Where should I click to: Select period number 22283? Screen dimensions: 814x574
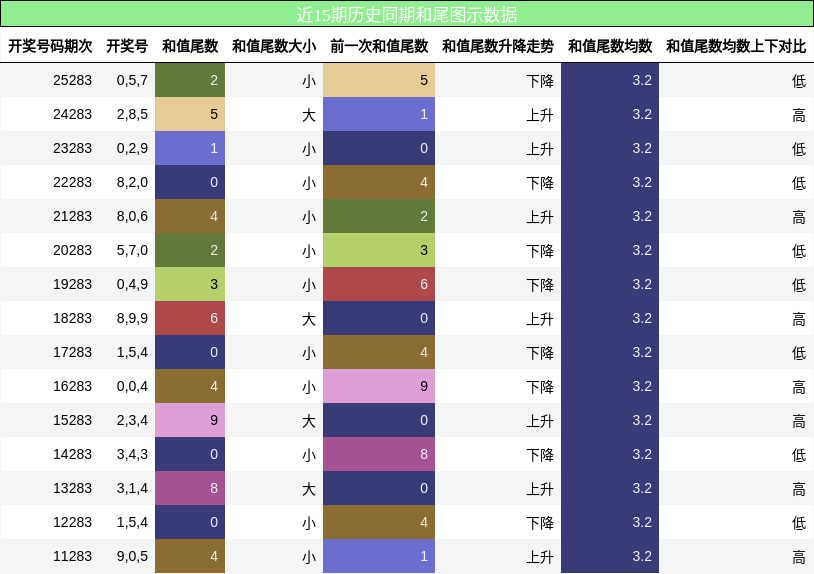72,182
